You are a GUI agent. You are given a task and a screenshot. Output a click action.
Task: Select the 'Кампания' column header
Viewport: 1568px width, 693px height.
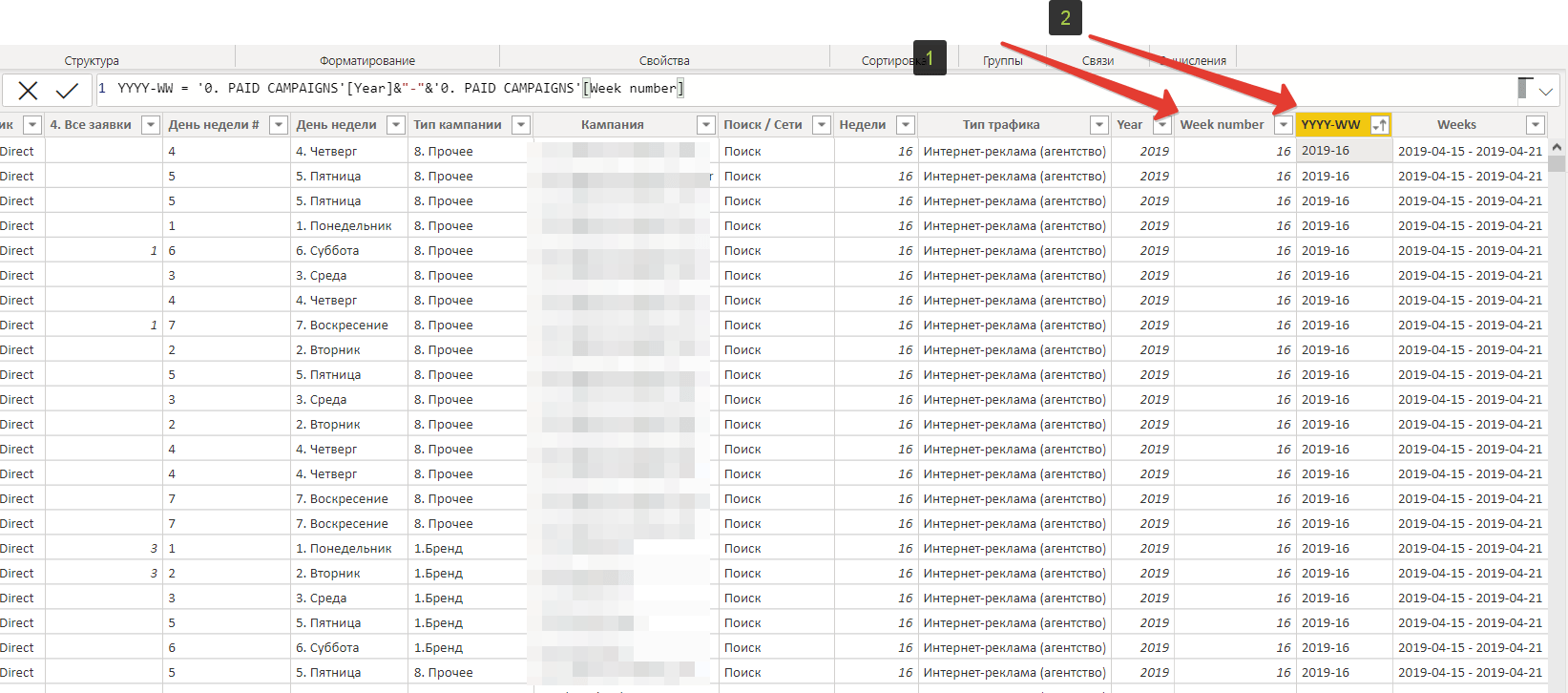pos(613,125)
